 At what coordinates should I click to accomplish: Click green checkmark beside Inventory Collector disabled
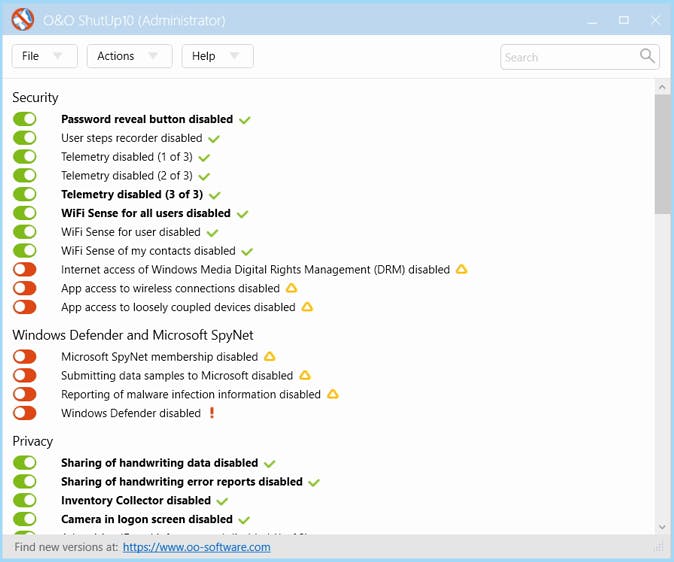pyautogui.click(x=222, y=501)
